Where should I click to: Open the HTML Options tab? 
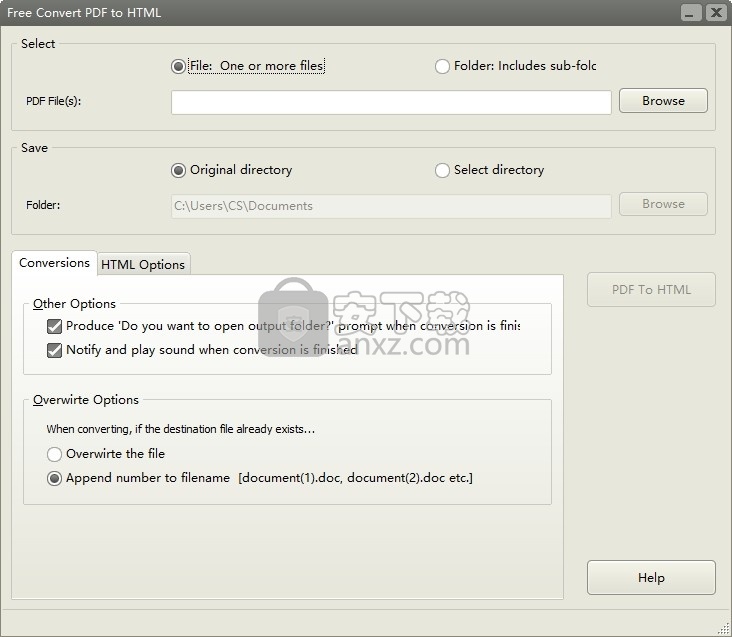click(x=143, y=265)
